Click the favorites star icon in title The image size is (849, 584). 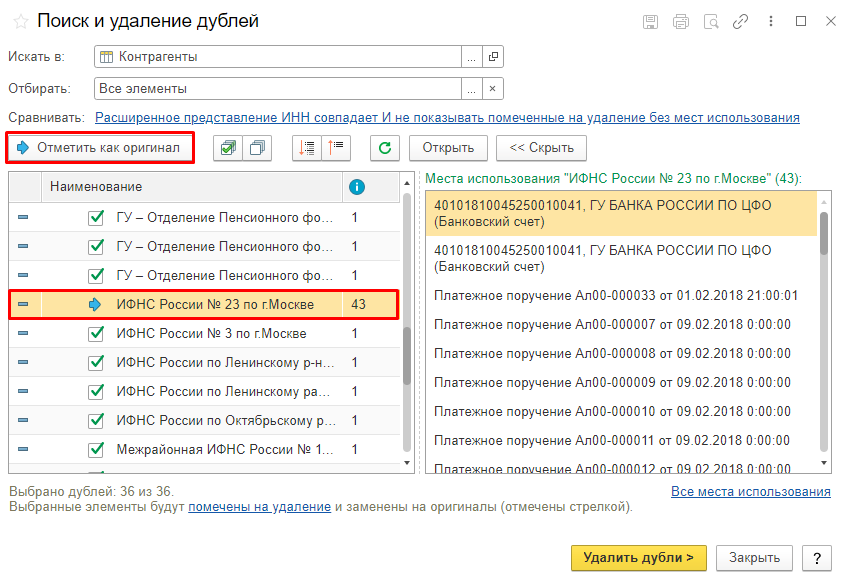pos(20,21)
